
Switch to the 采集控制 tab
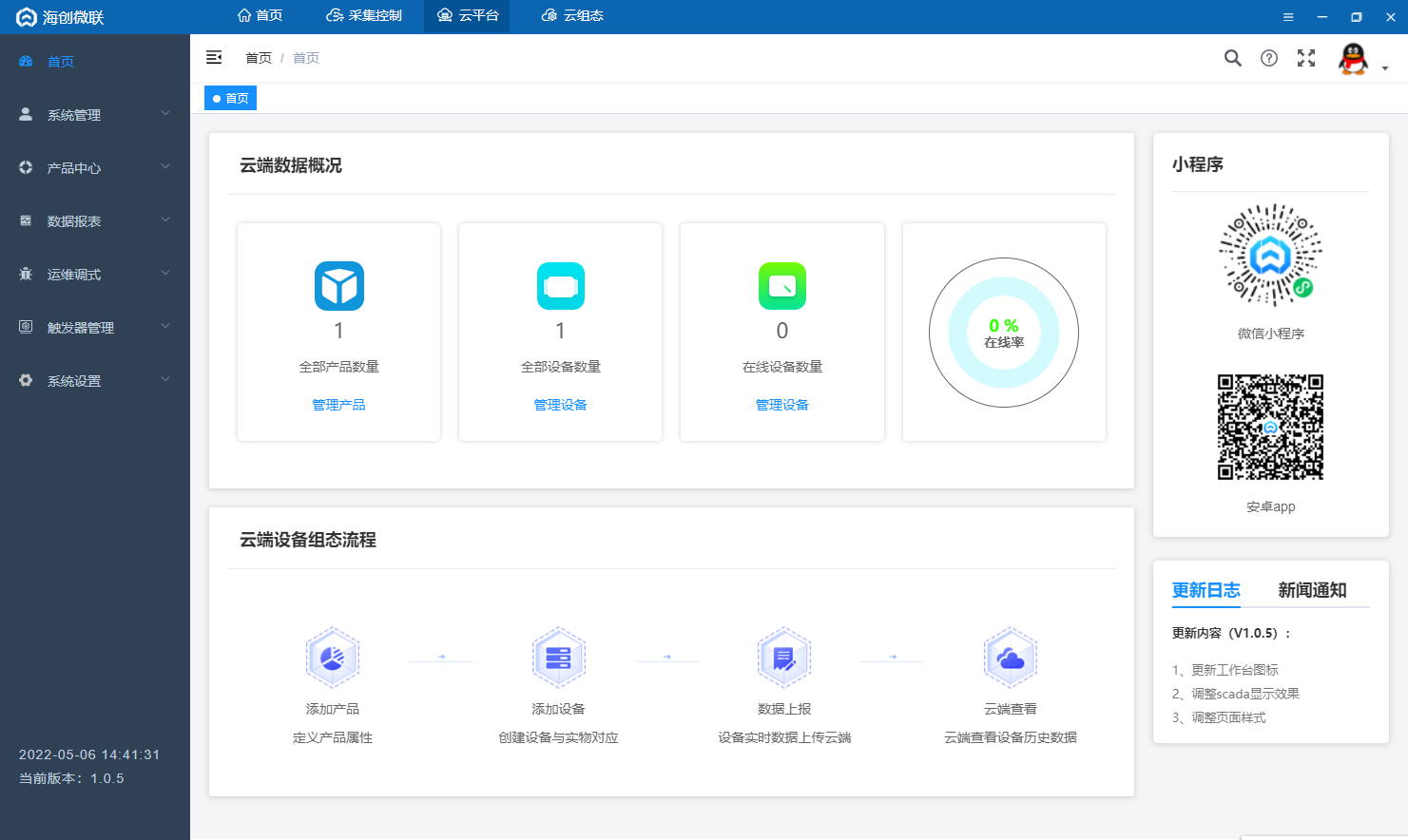(x=364, y=15)
